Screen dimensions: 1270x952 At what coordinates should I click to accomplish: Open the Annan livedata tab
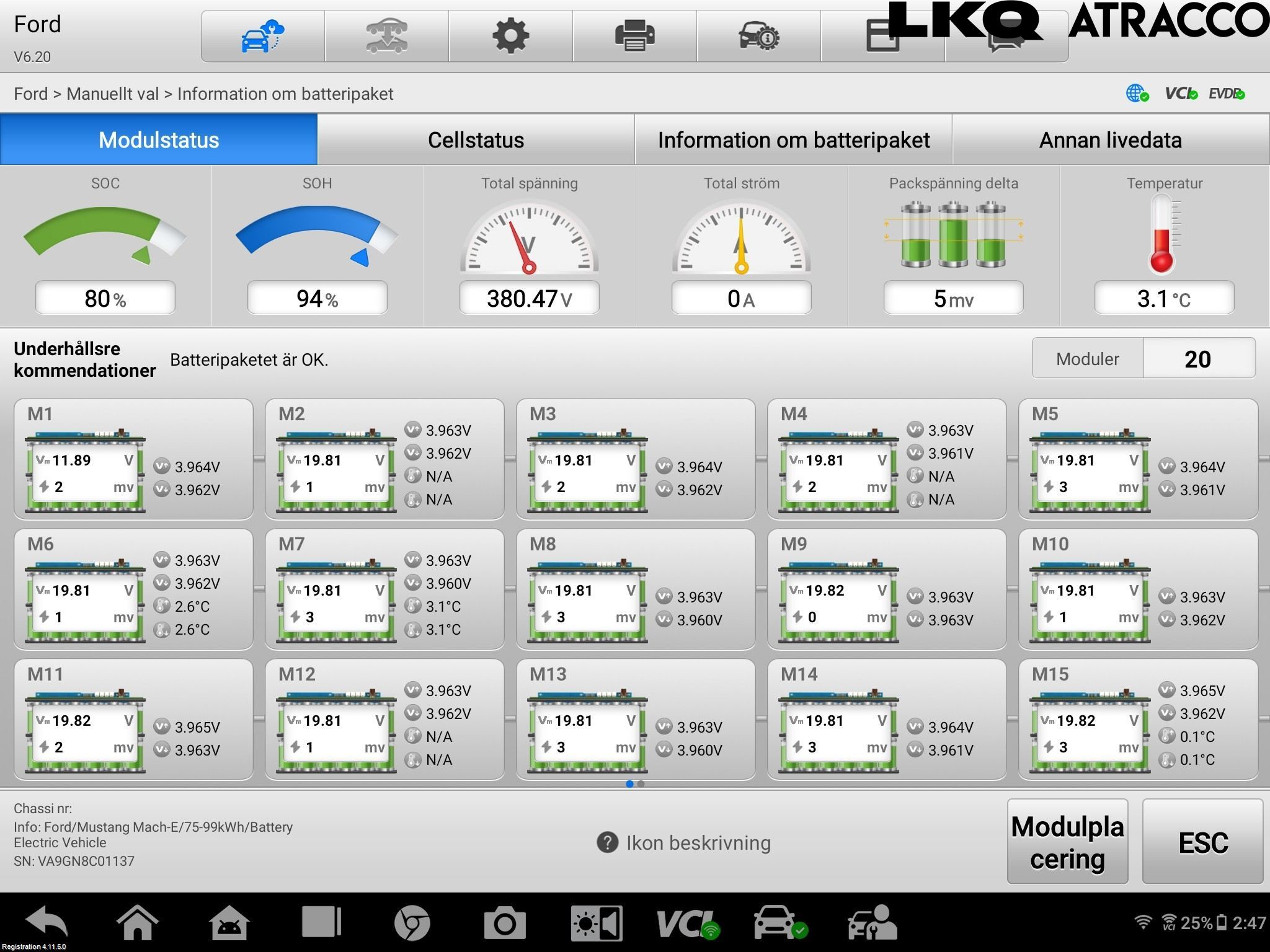click(1111, 139)
